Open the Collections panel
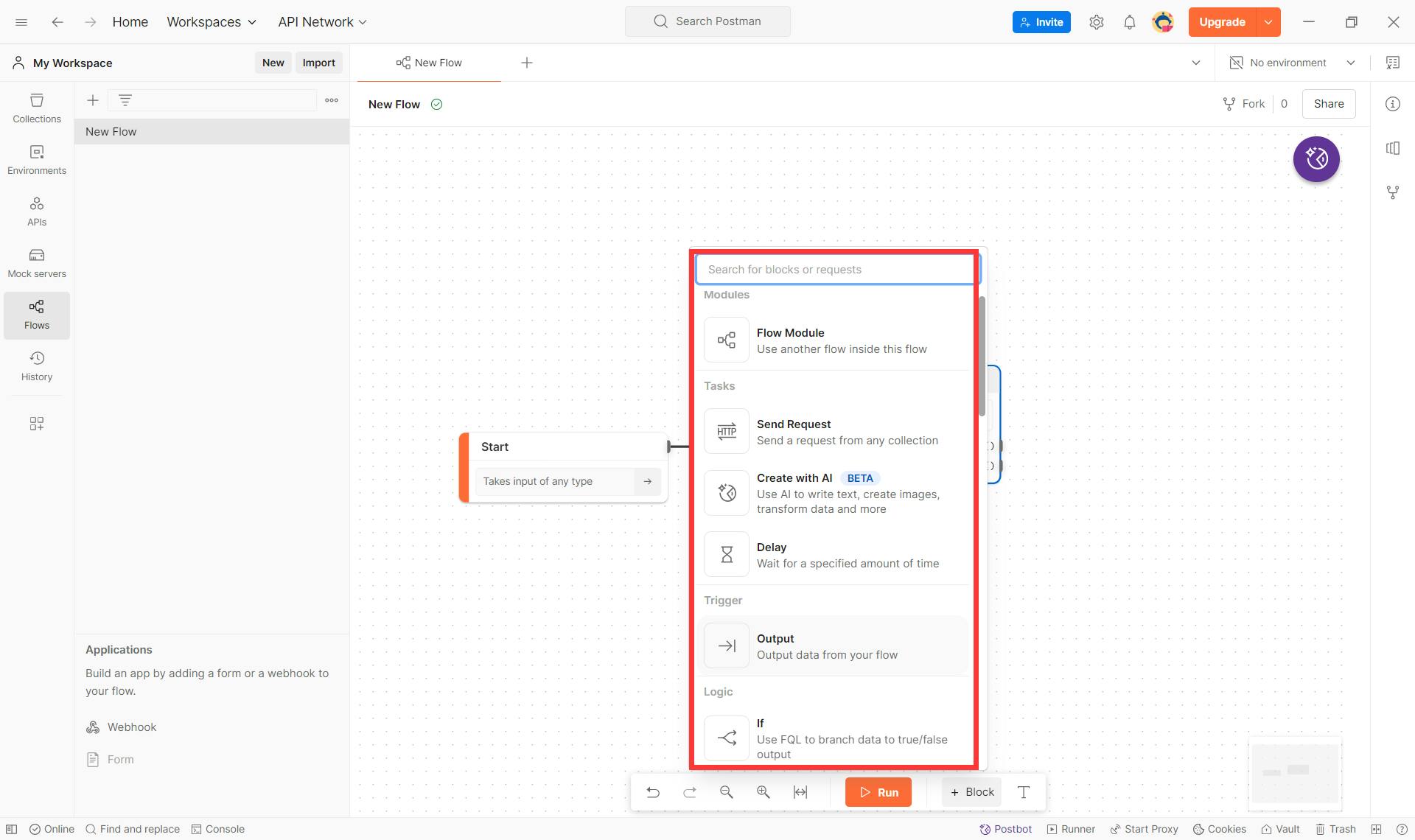 (36, 108)
